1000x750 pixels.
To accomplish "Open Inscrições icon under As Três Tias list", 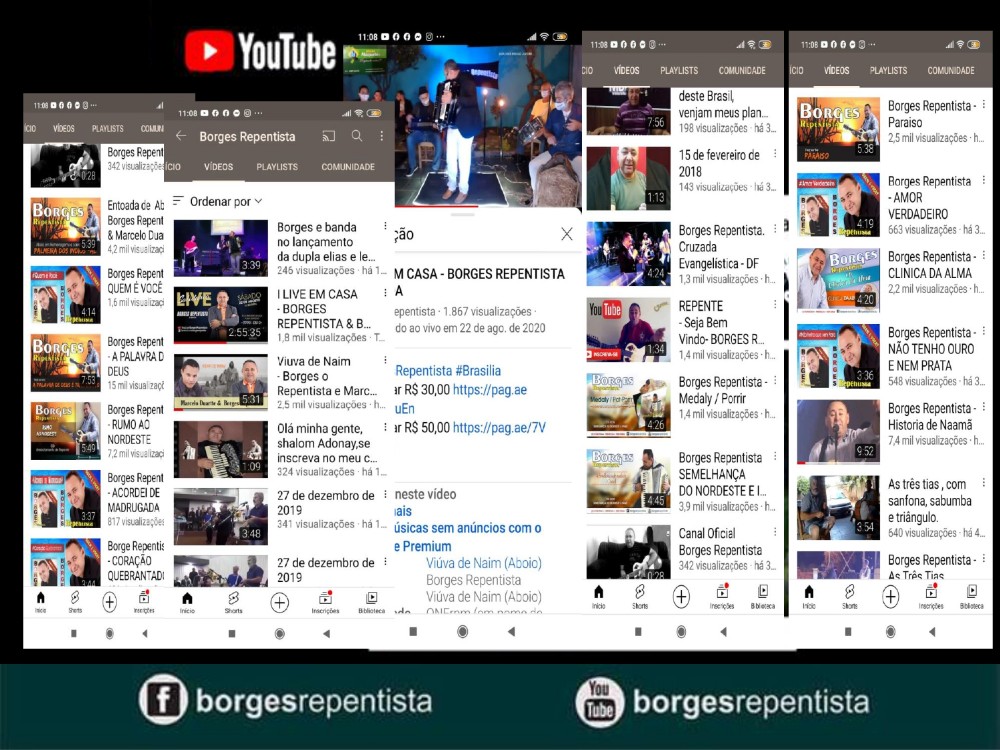I will click(931, 596).
